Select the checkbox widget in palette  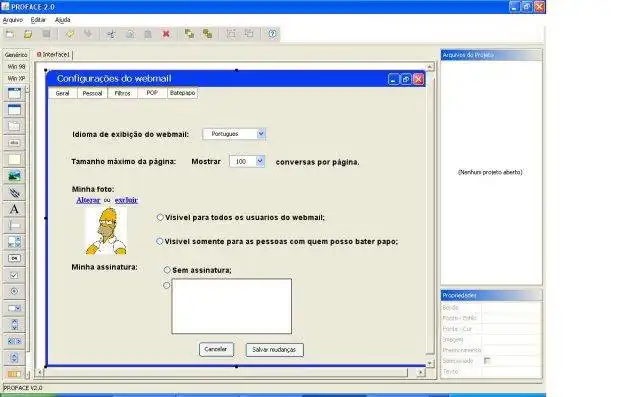(x=14, y=275)
